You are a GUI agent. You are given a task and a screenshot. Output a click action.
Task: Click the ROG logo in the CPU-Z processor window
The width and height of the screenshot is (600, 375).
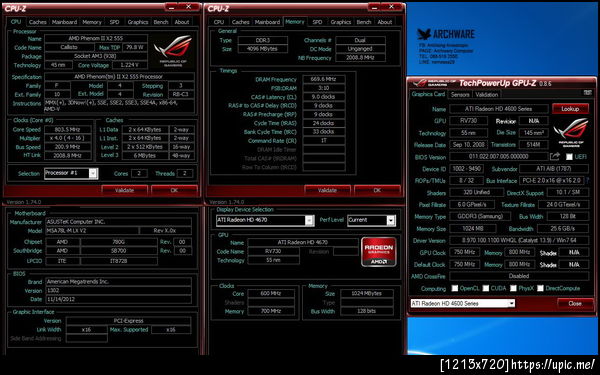[173, 51]
